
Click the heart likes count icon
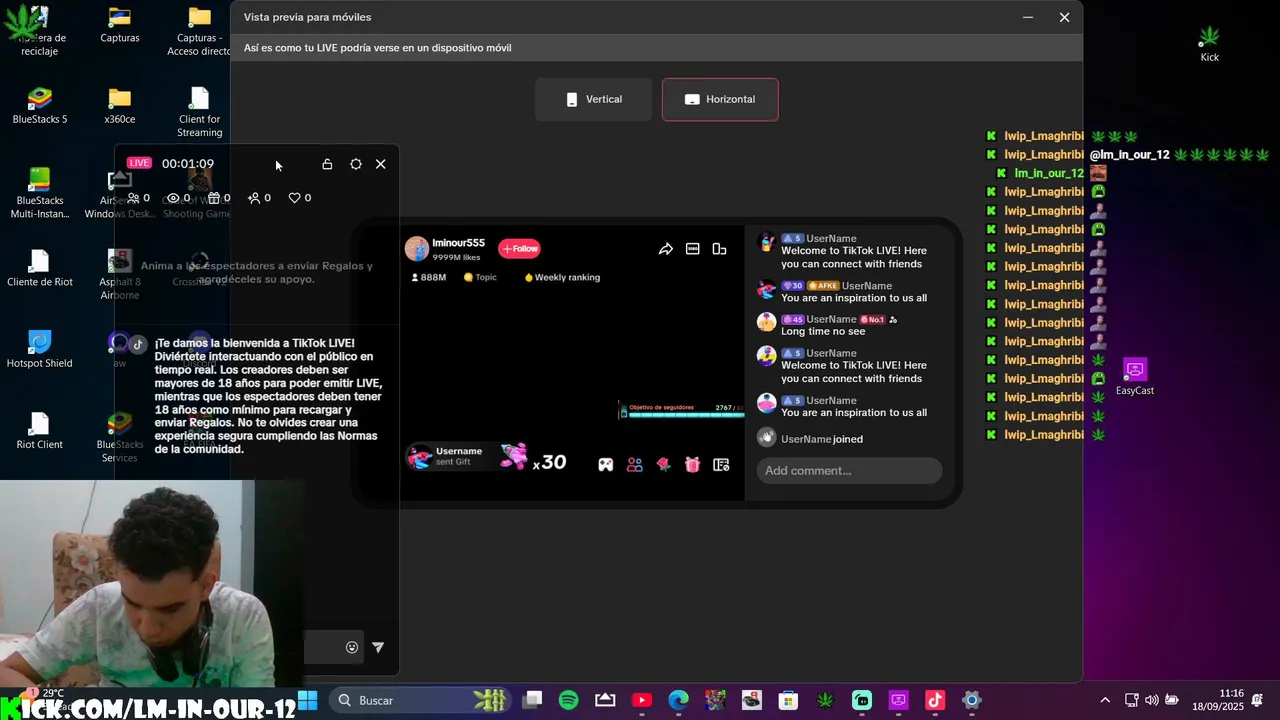pyautogui.click(x=294, y=198)
